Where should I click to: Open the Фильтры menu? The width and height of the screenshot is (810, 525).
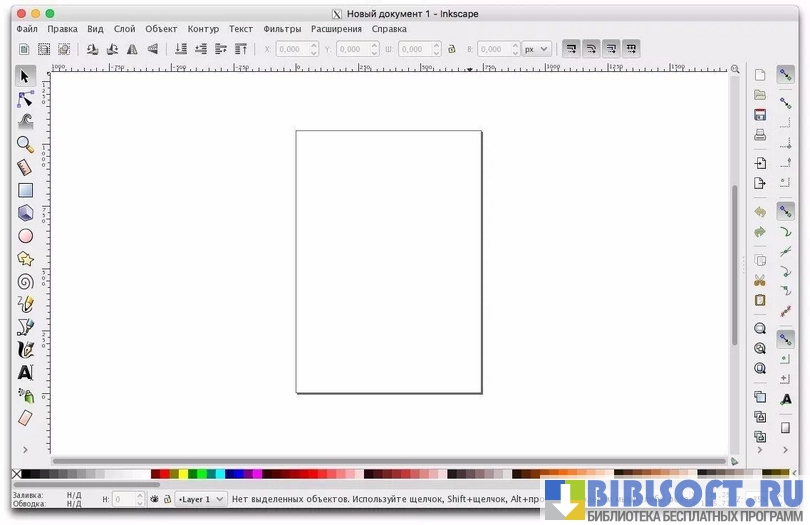click(x=282, y=29)
